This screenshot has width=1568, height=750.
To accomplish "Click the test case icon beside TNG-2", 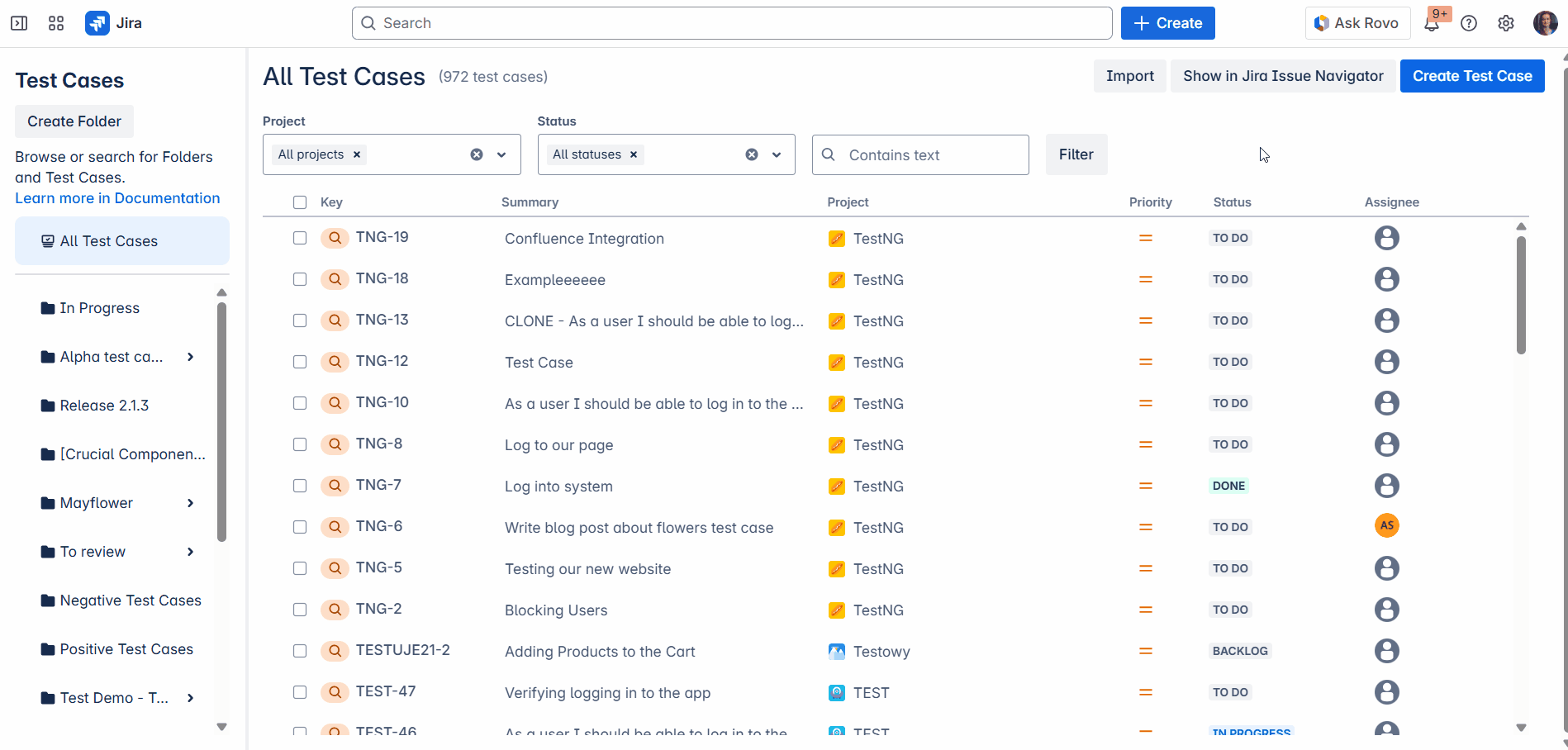I will click(x=335, y=610).
